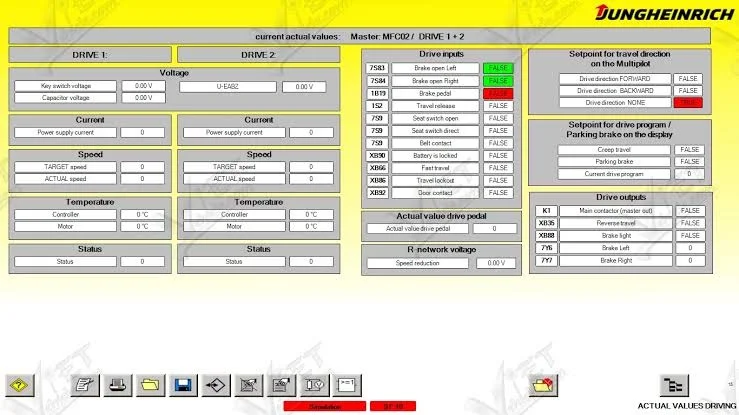Click the 'U-EABZ' label
Screen dimensions: 739x415
228,87
